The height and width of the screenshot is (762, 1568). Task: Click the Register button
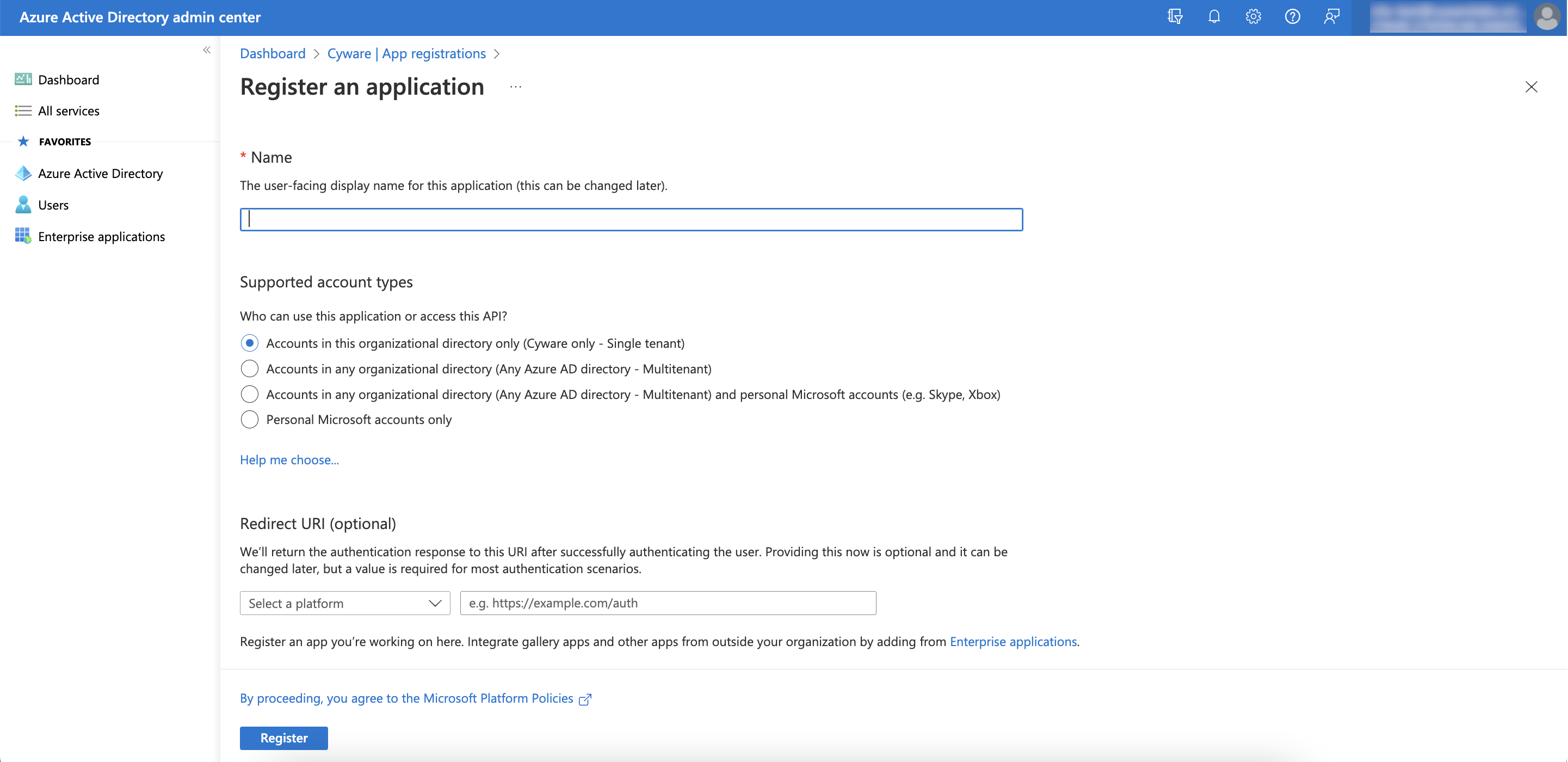pyautogui.click(x=283, y=738)
